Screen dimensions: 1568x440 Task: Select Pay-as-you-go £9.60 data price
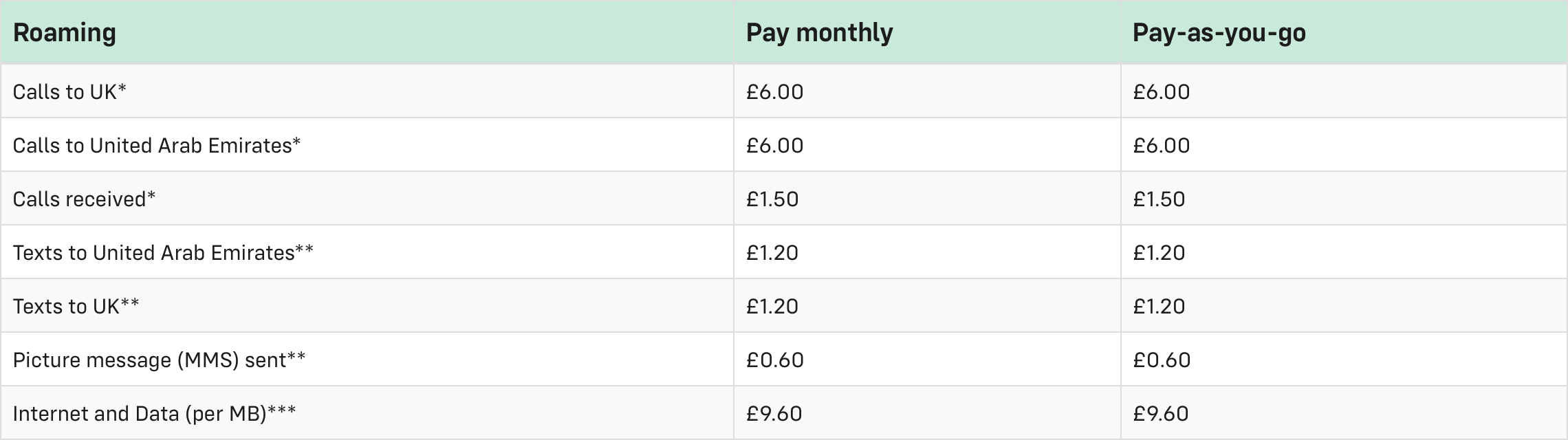pyautogui.click(x=1160, y=414)
